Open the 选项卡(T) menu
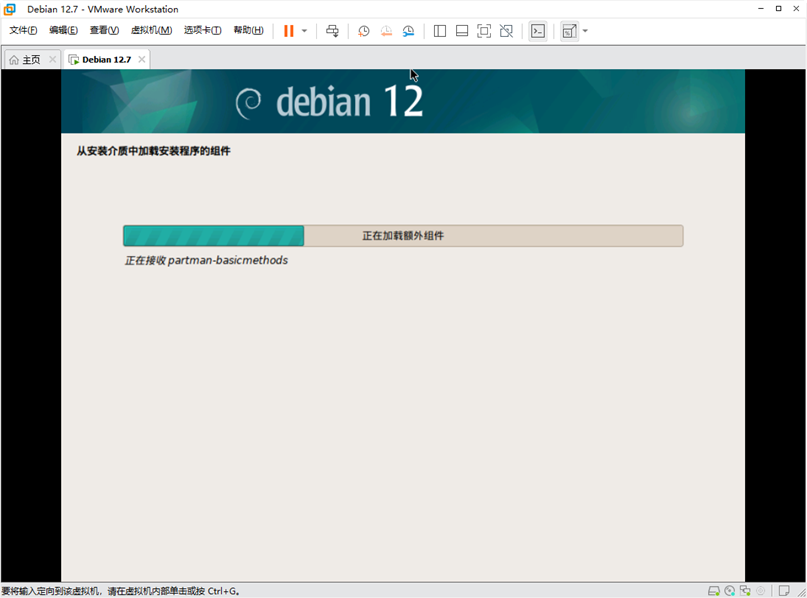This screenshot has width=807, height=598. tap(203, 30)
